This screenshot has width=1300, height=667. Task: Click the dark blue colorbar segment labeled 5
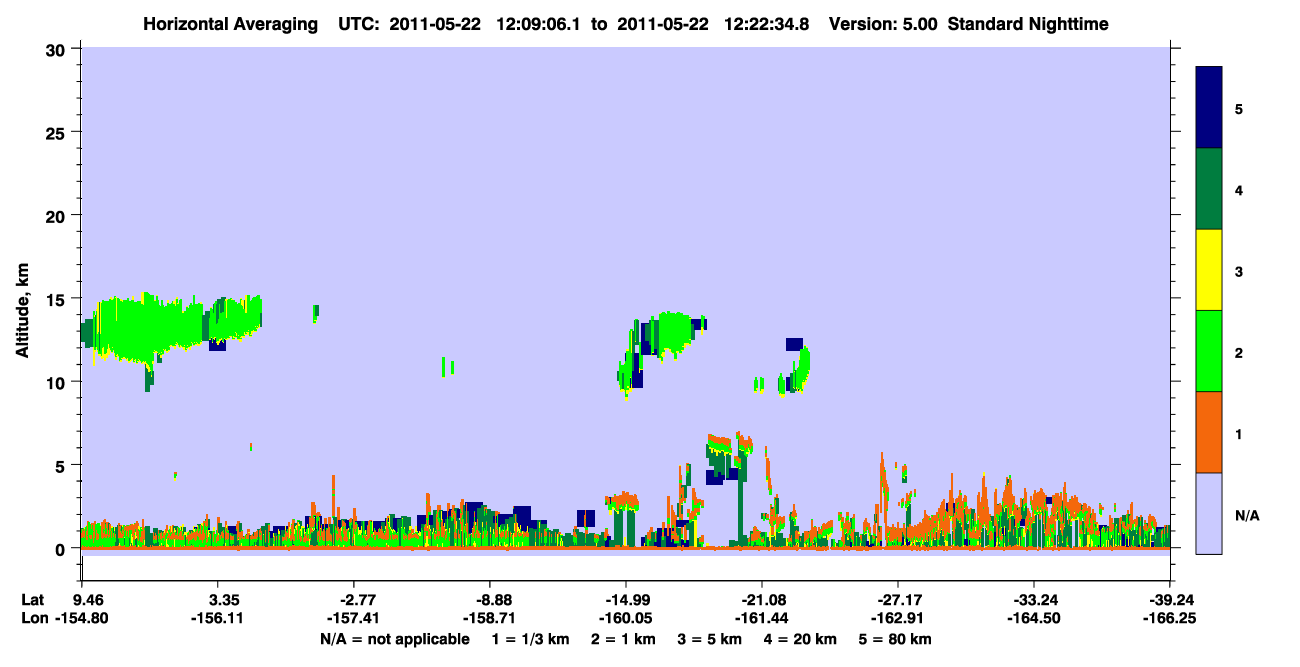pyautogui.click(x=1209, y=108)
